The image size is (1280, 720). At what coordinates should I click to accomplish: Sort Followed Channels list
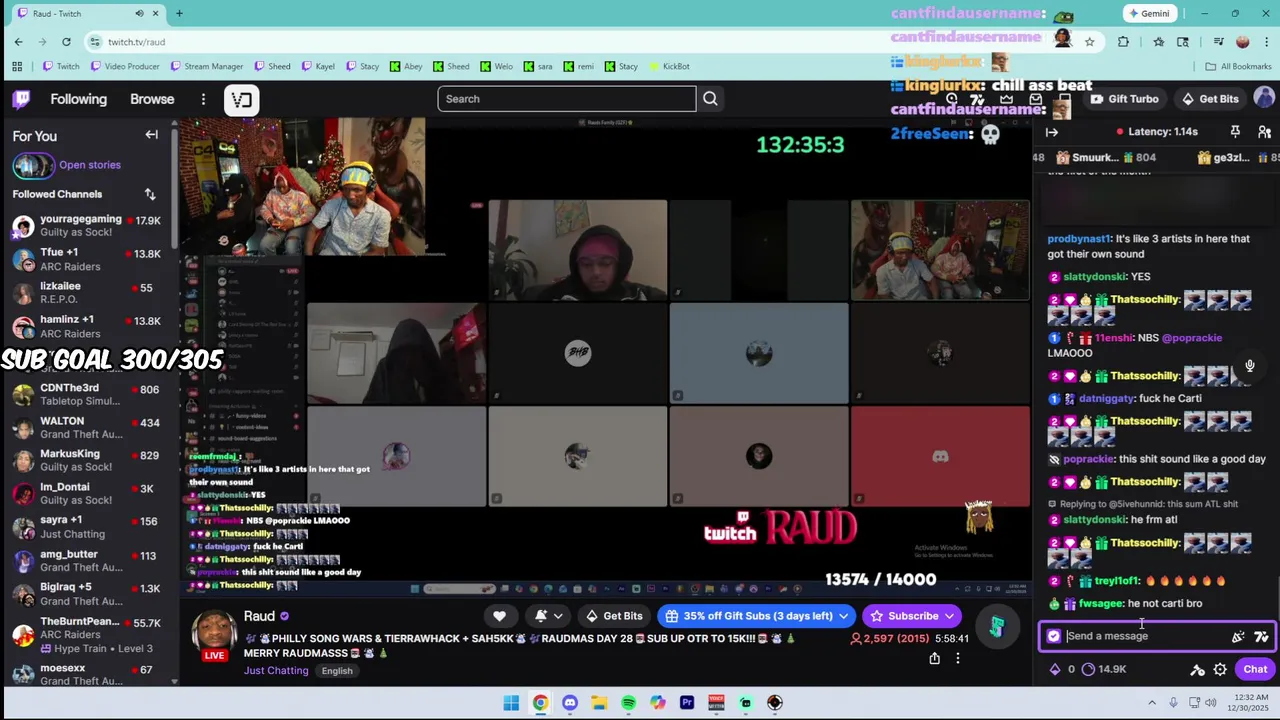point(150,194)
